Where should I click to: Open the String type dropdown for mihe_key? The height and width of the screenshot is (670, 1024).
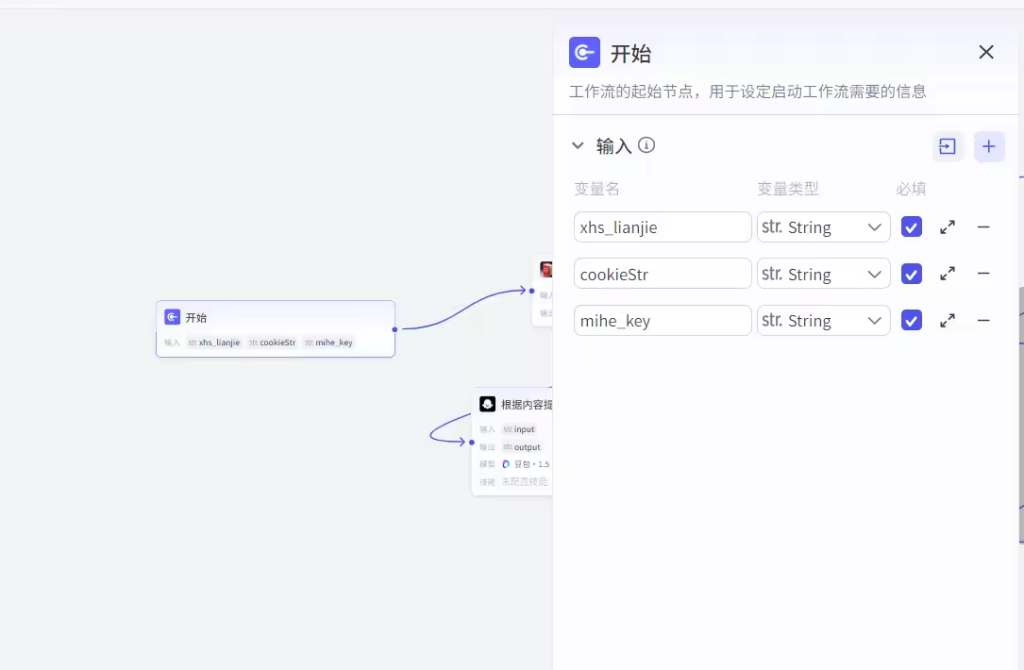823,321
